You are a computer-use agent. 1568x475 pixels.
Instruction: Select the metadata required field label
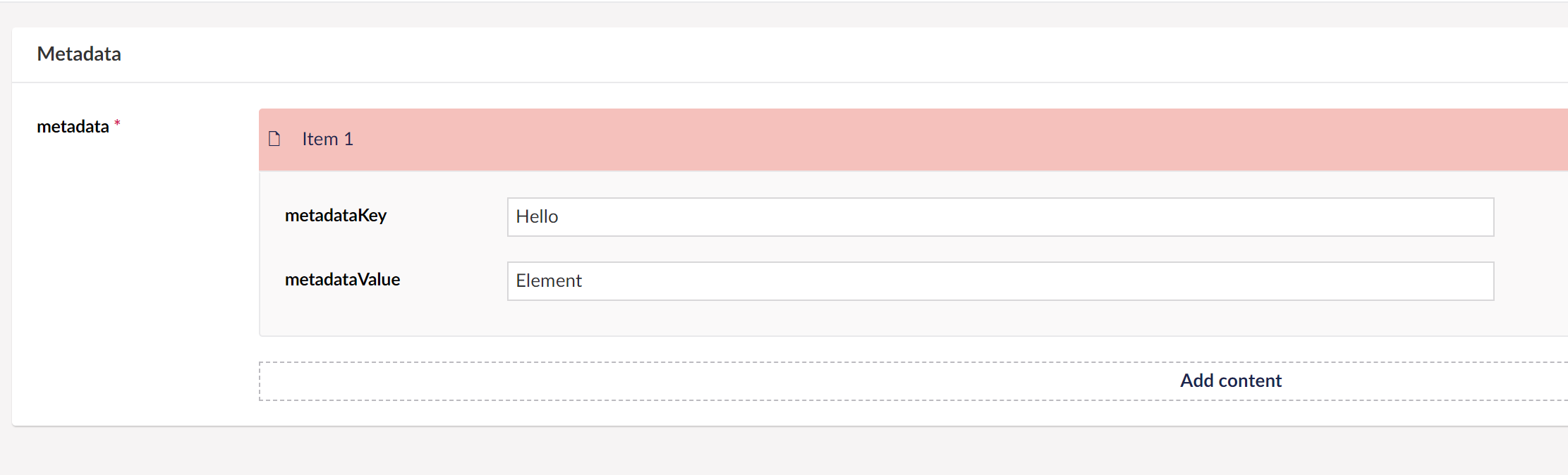tap(73, 127)
